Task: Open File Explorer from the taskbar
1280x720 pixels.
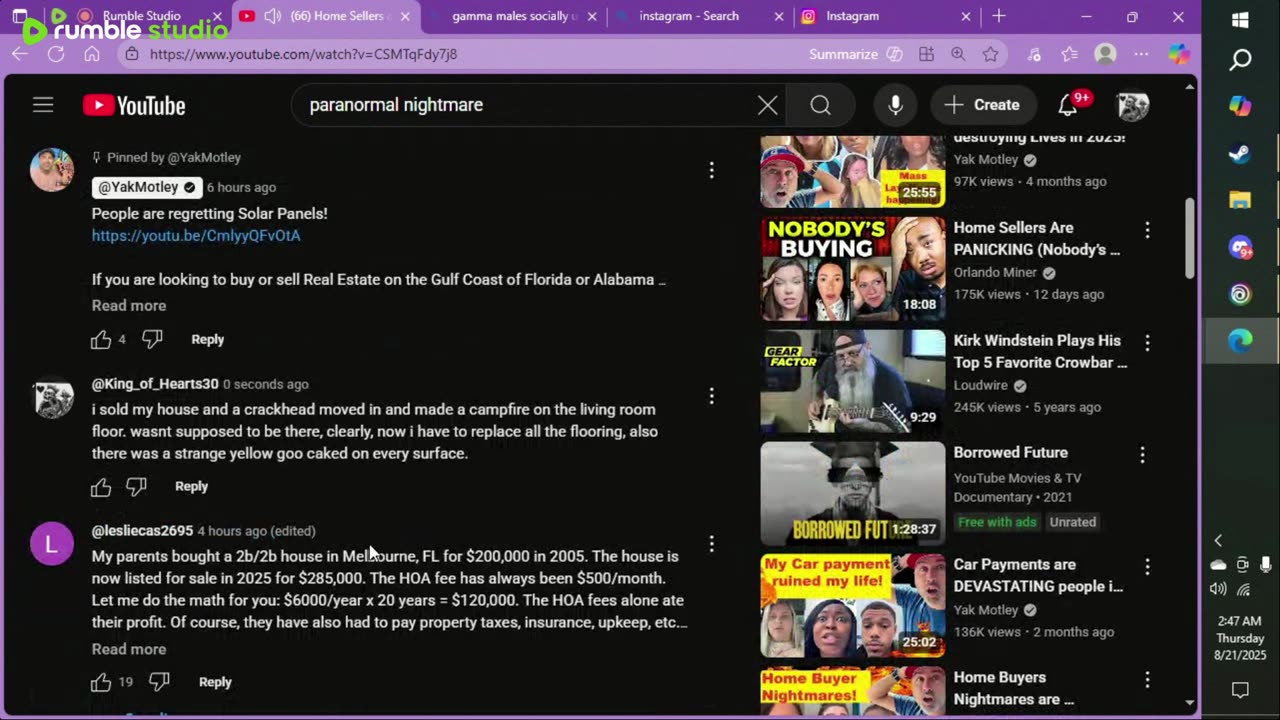Action: [x=1240, y=200]
